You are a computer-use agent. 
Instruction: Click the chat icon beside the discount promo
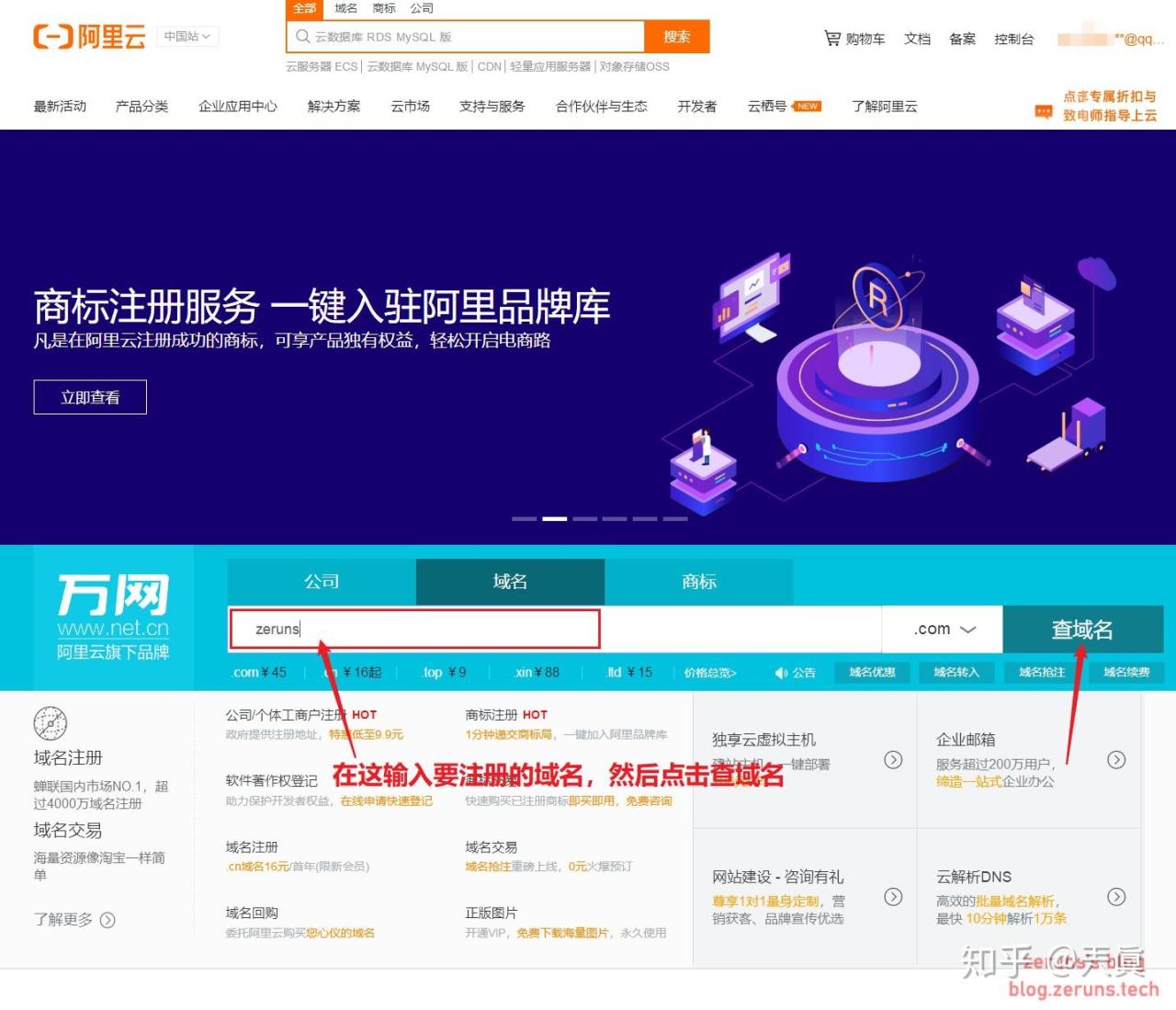point(1044,110)
